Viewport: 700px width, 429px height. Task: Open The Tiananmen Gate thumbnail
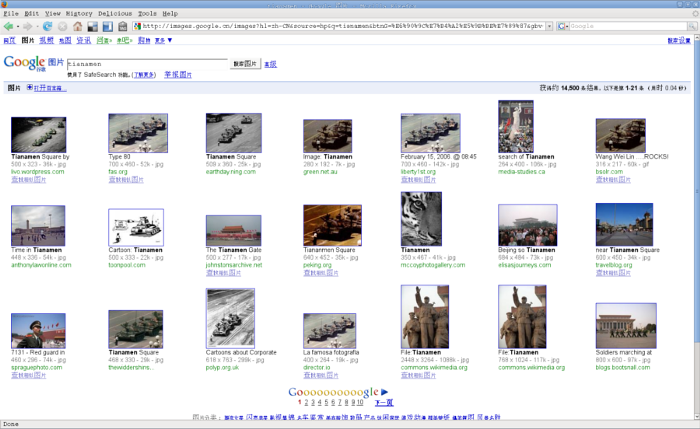tap(233, 230)
